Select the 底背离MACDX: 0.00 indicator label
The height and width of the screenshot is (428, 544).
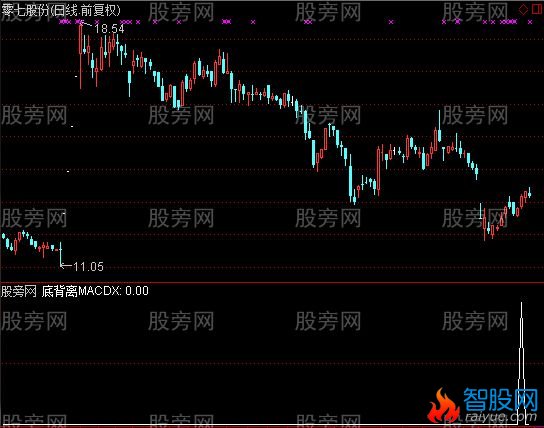[x=95, y=291]
